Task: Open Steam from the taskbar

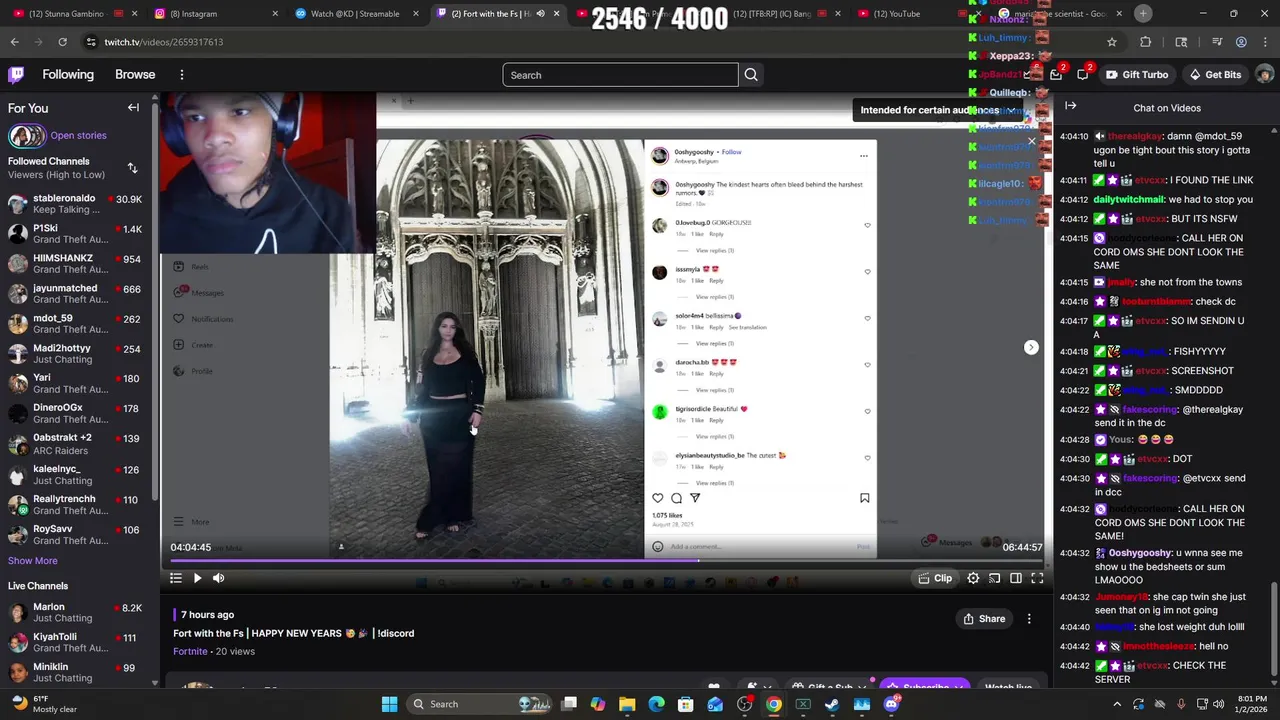Action: (832, 704)
